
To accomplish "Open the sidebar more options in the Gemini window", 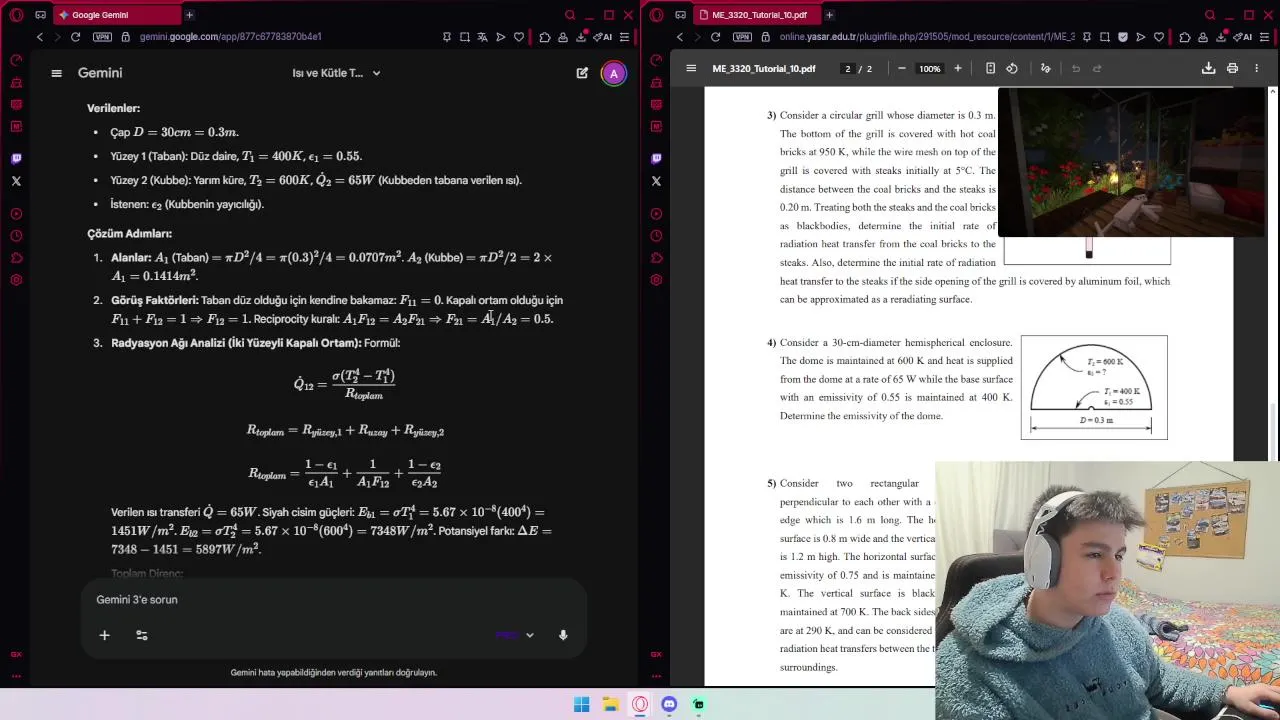I will 16,676.
